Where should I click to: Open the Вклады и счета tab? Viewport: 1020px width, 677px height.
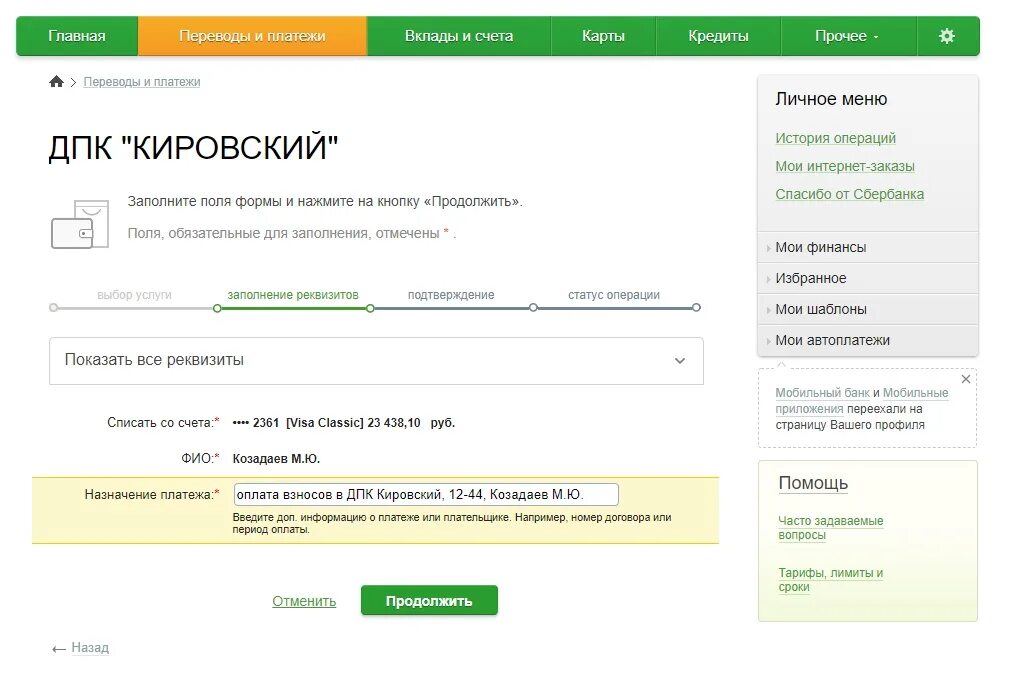[x=459, y=36]
